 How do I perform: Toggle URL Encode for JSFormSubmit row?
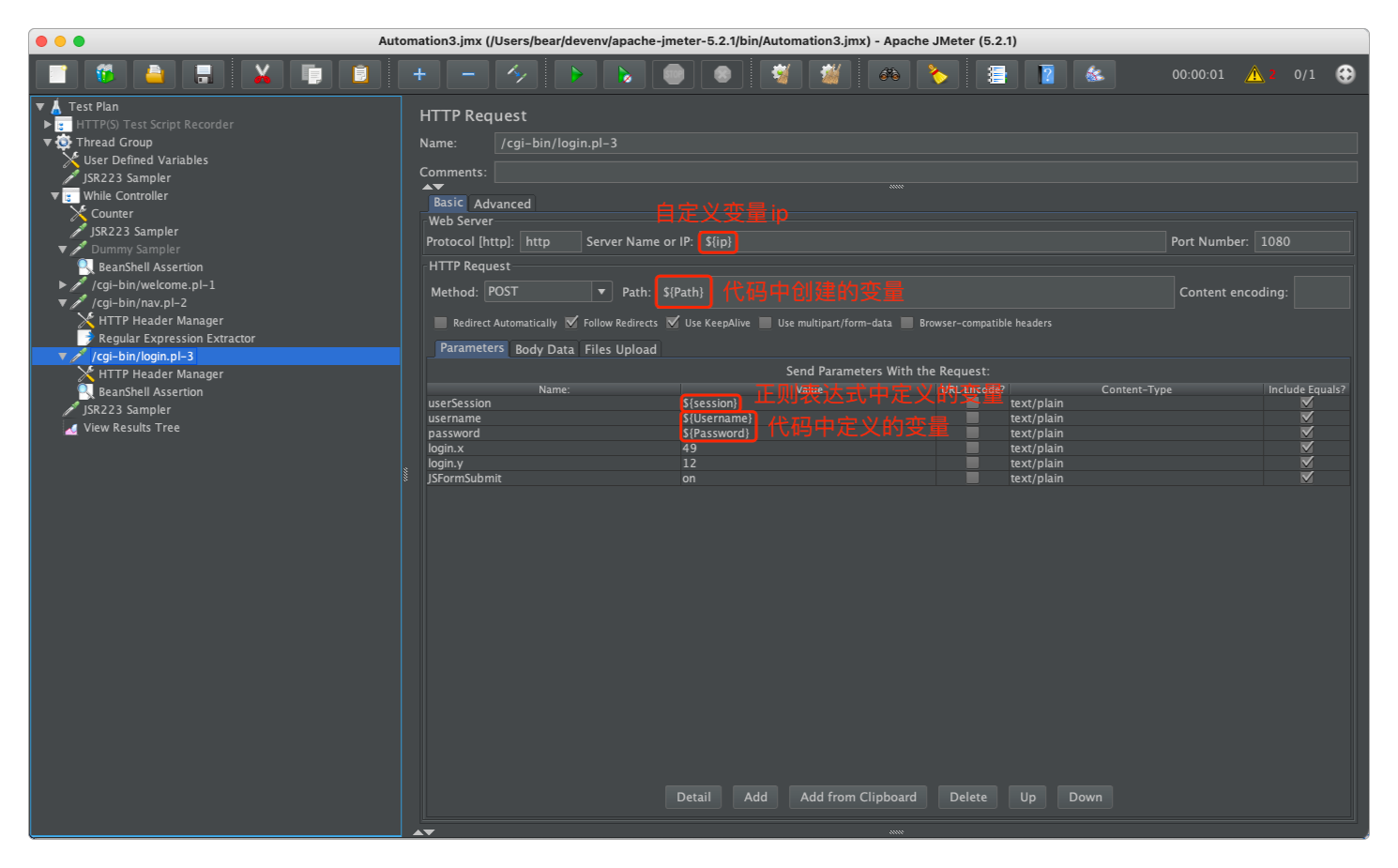point(973,479)
